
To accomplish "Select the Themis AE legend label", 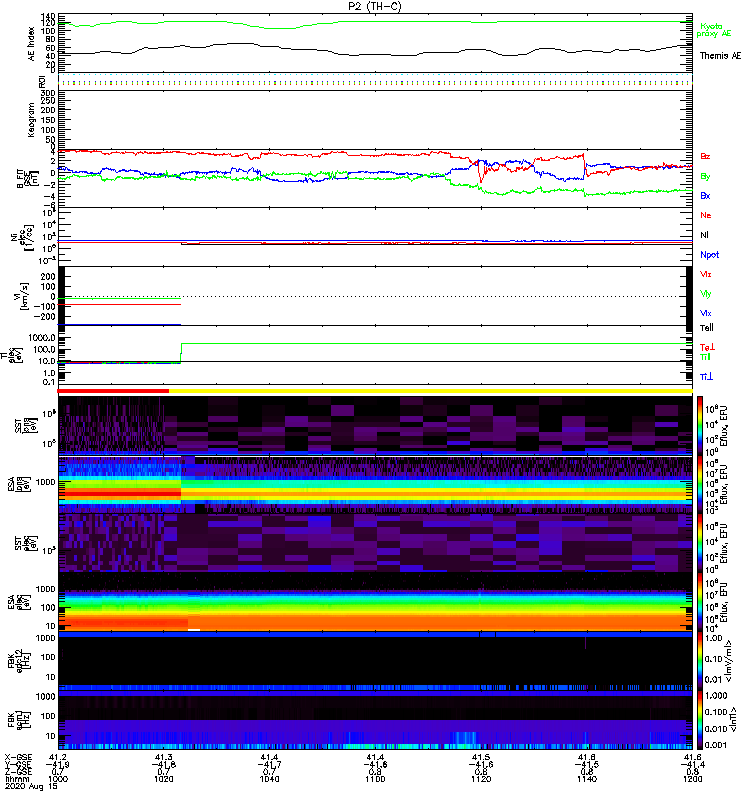I will tap(720, 56).
